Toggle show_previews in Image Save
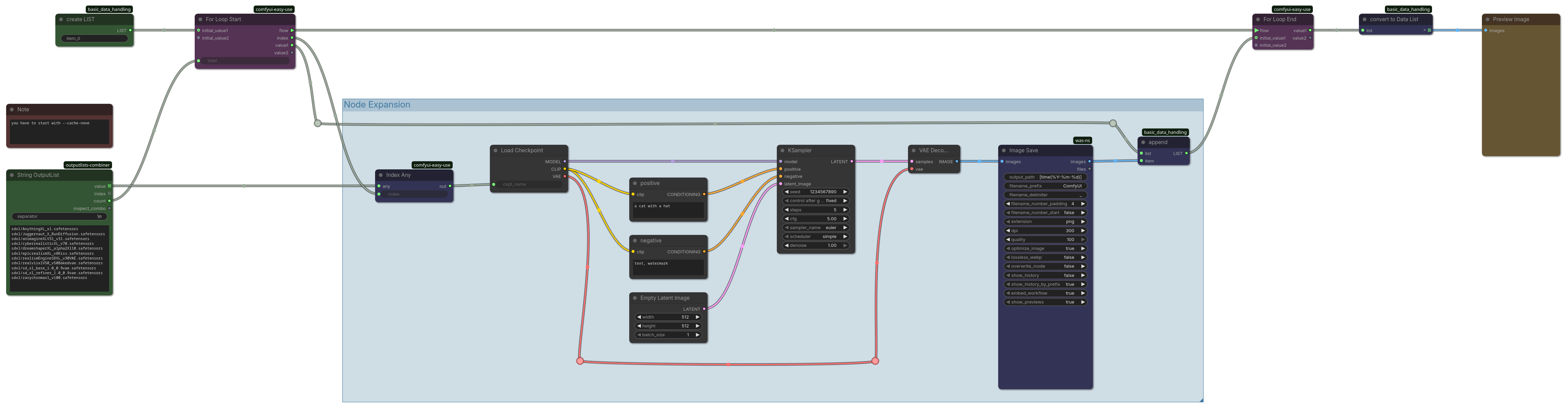The height and width of the screenshot is (408, 1568). tap(1045, 302)
